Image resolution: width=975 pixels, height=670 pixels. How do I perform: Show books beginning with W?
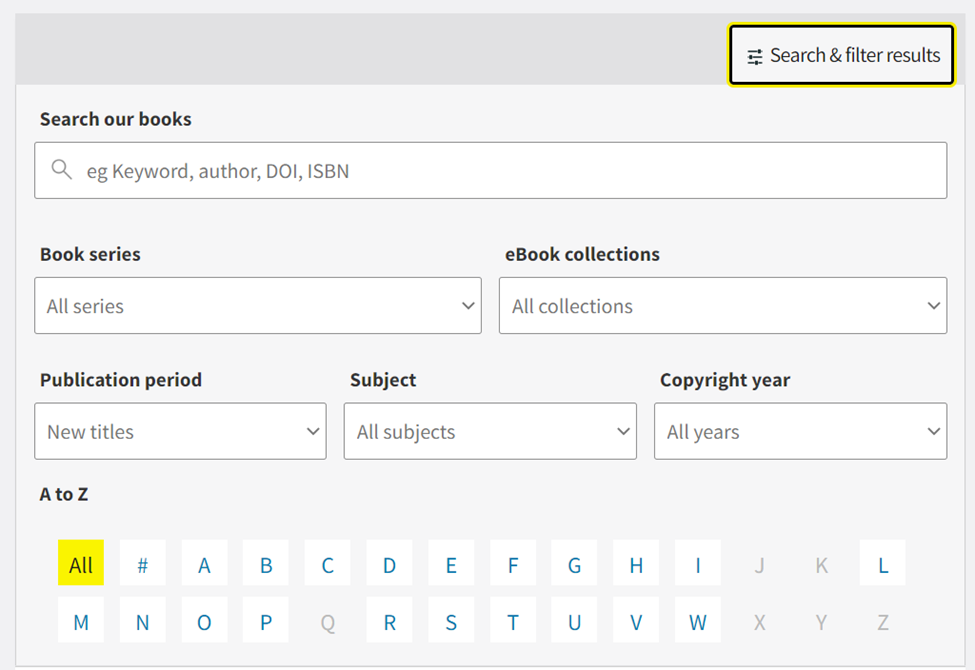pyautogui.click(x=698, y=620)
